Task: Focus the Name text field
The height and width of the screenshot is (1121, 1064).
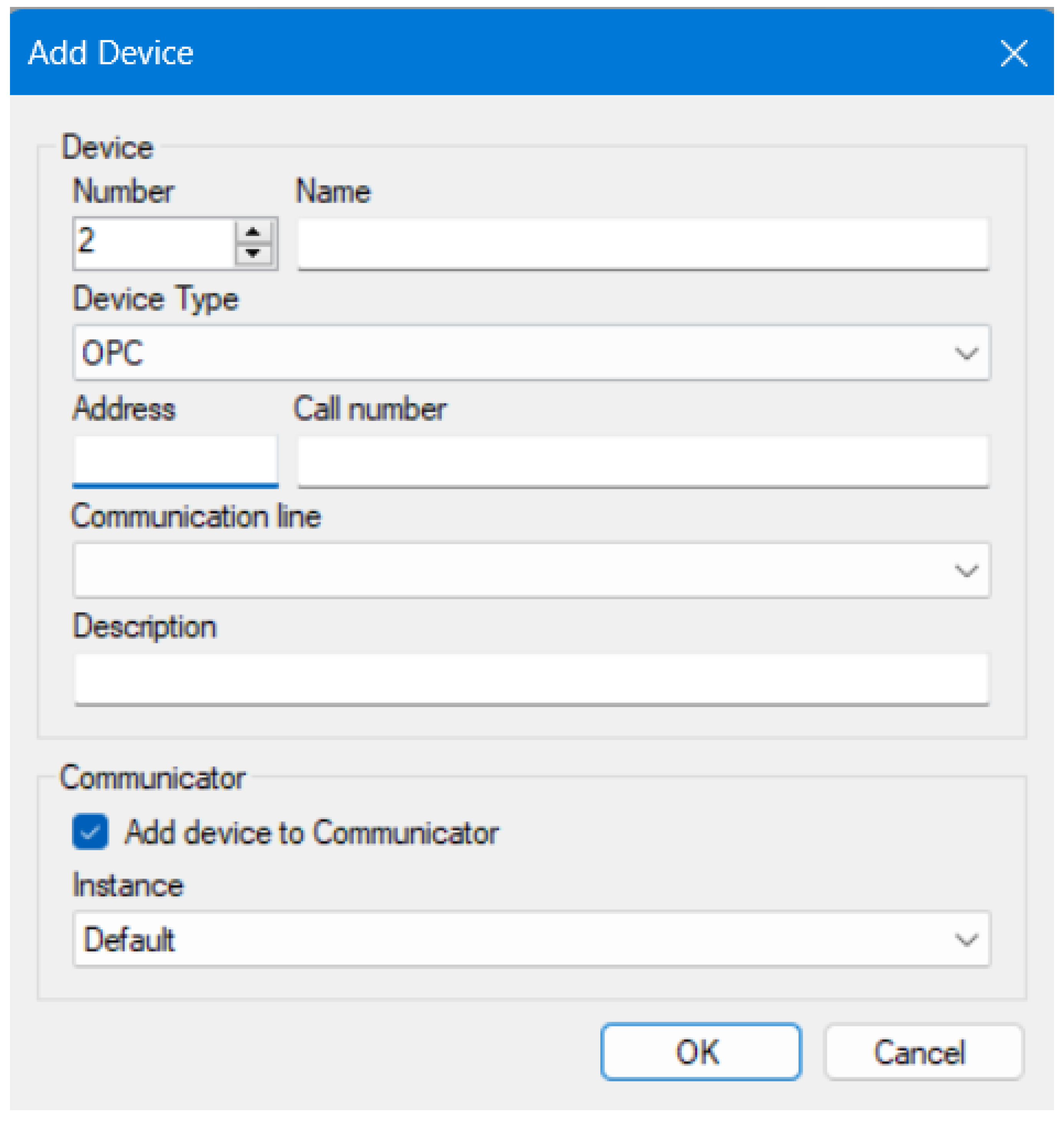Action: pos(643,244)
